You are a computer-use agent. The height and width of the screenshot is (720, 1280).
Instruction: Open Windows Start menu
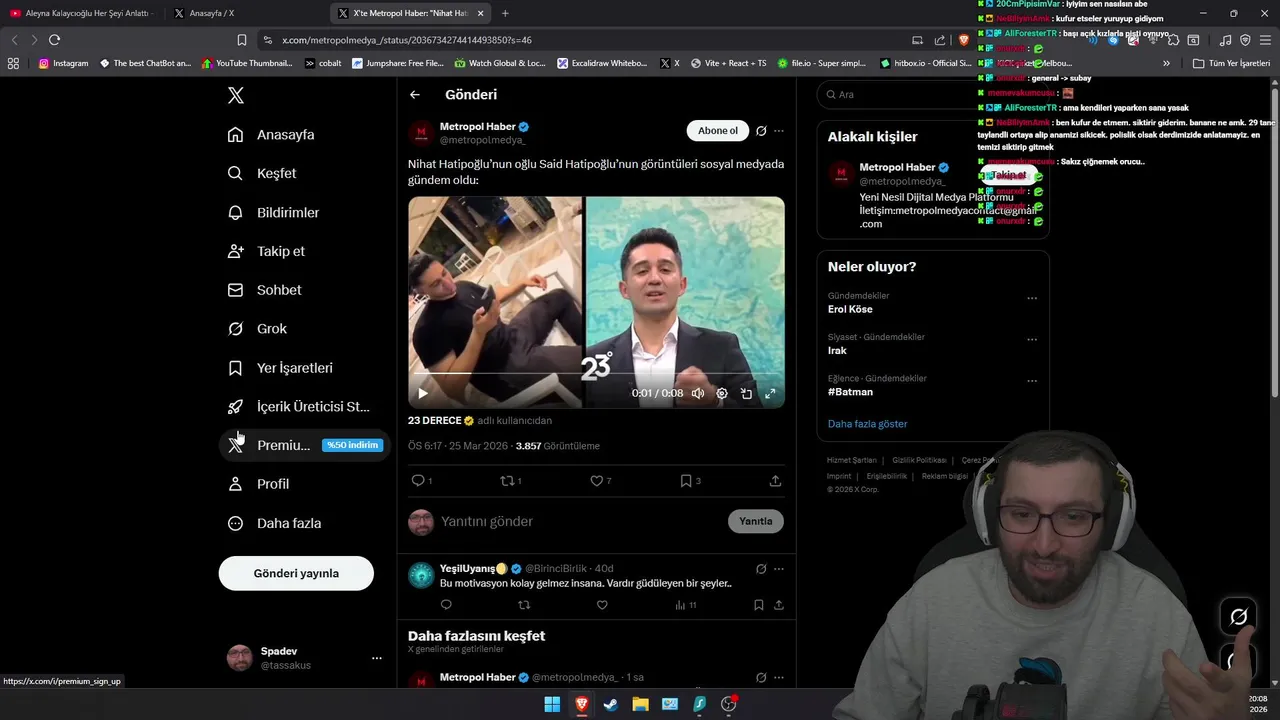pyautogui.click(x=552, y=704)
